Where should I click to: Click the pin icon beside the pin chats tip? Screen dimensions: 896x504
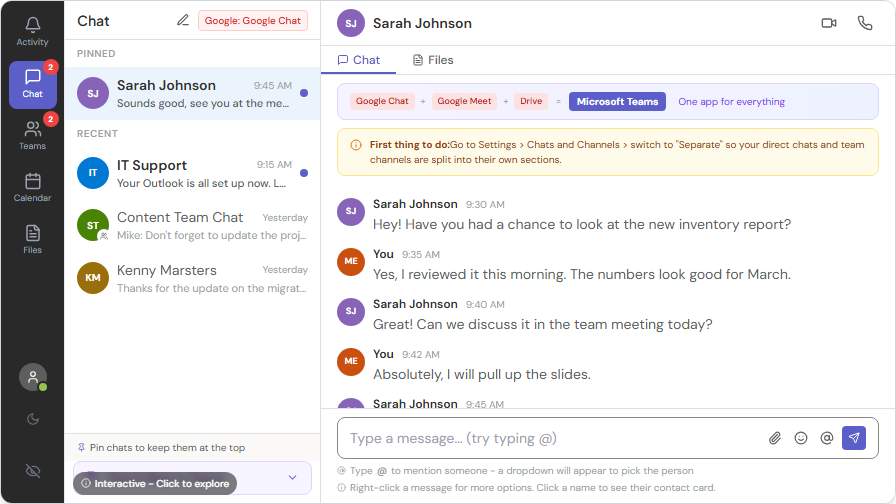click(x=82, y=447)
